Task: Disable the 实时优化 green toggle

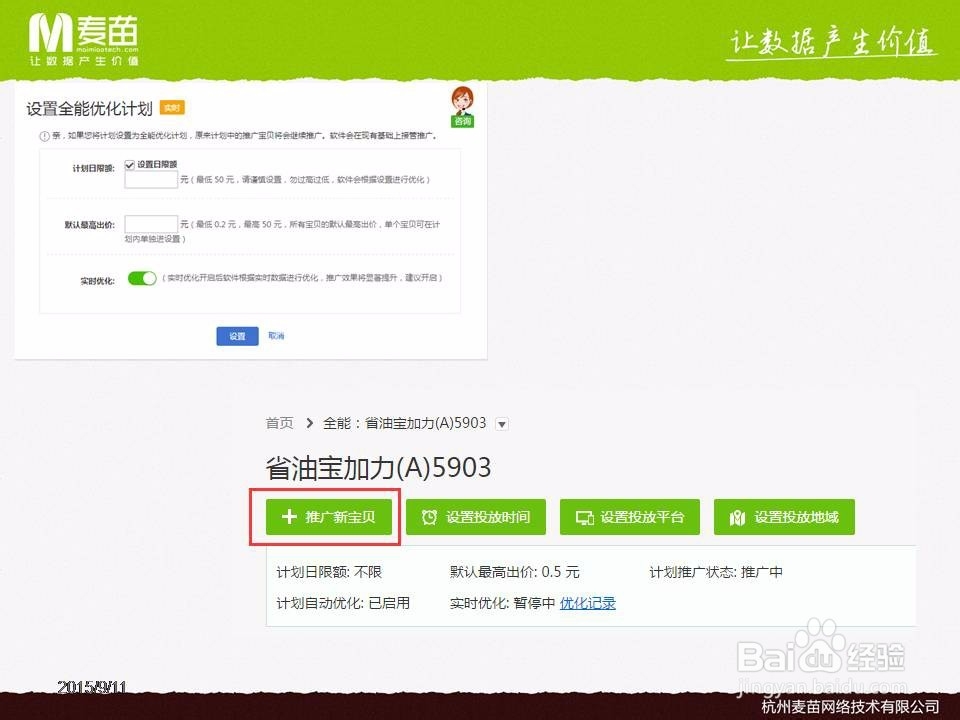Action: [142, 278]
